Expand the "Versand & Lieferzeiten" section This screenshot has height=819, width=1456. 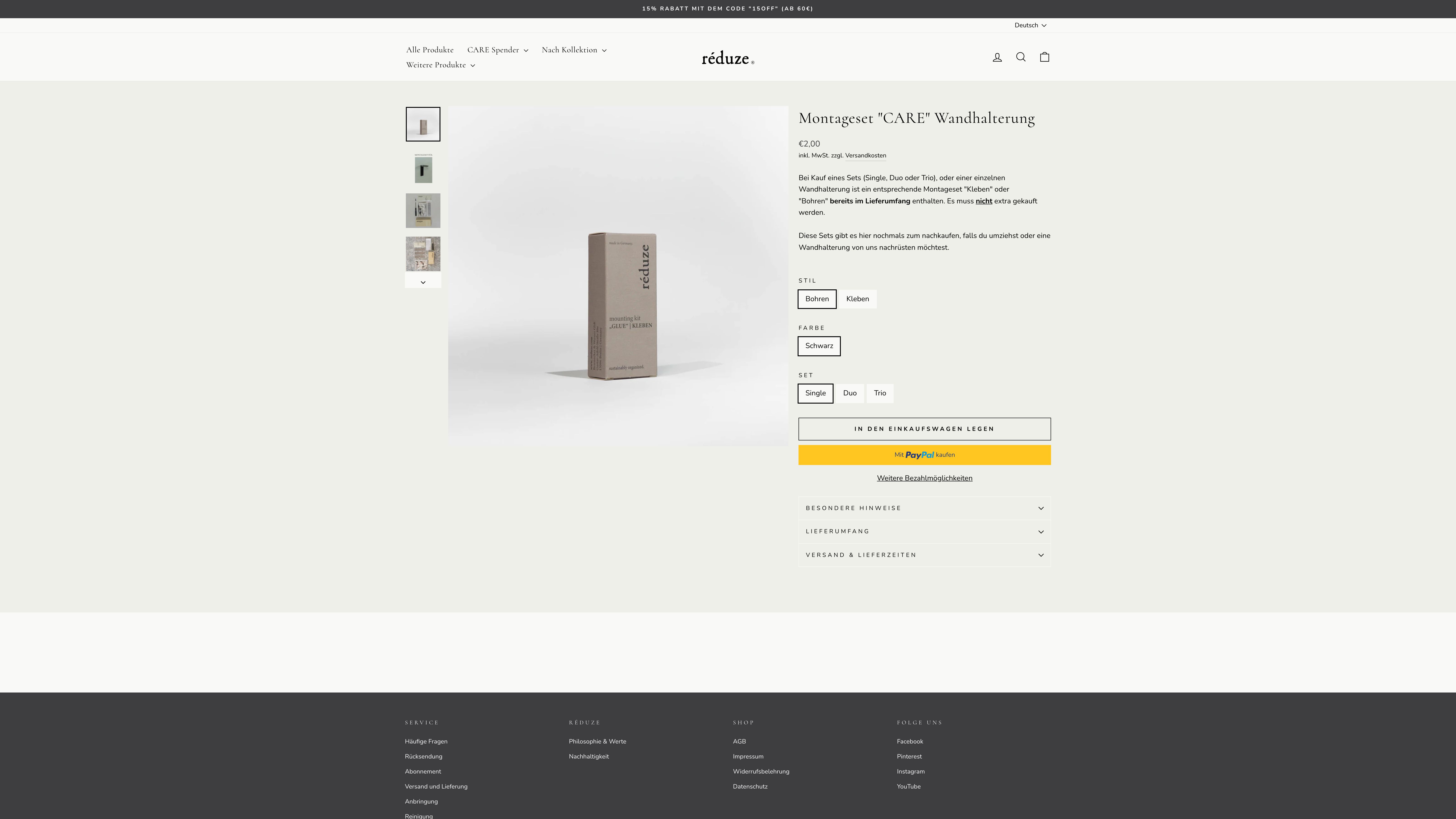click(924, 555)
